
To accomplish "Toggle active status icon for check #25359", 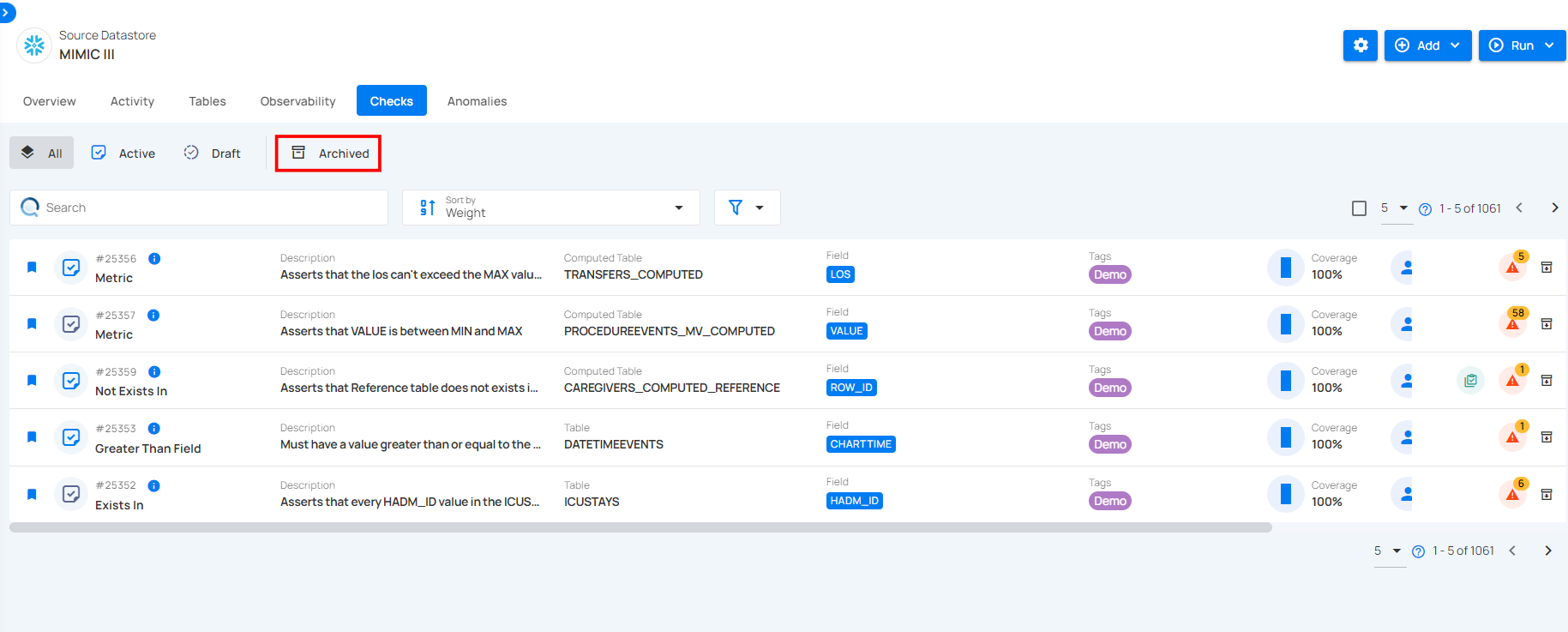I will tap(71, 381).
